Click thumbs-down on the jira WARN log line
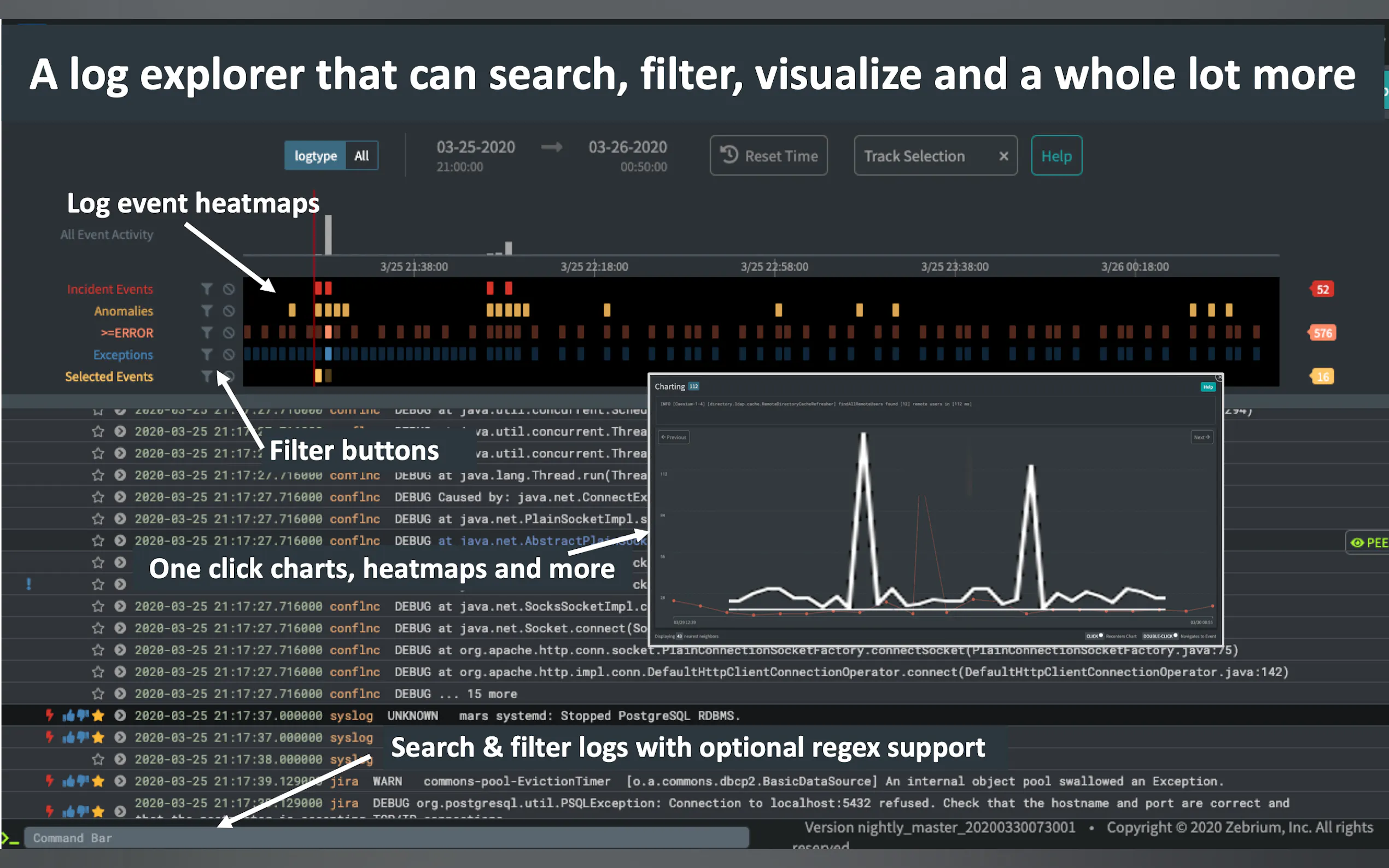Screen dimensions: 1389x868 (83, 781)
